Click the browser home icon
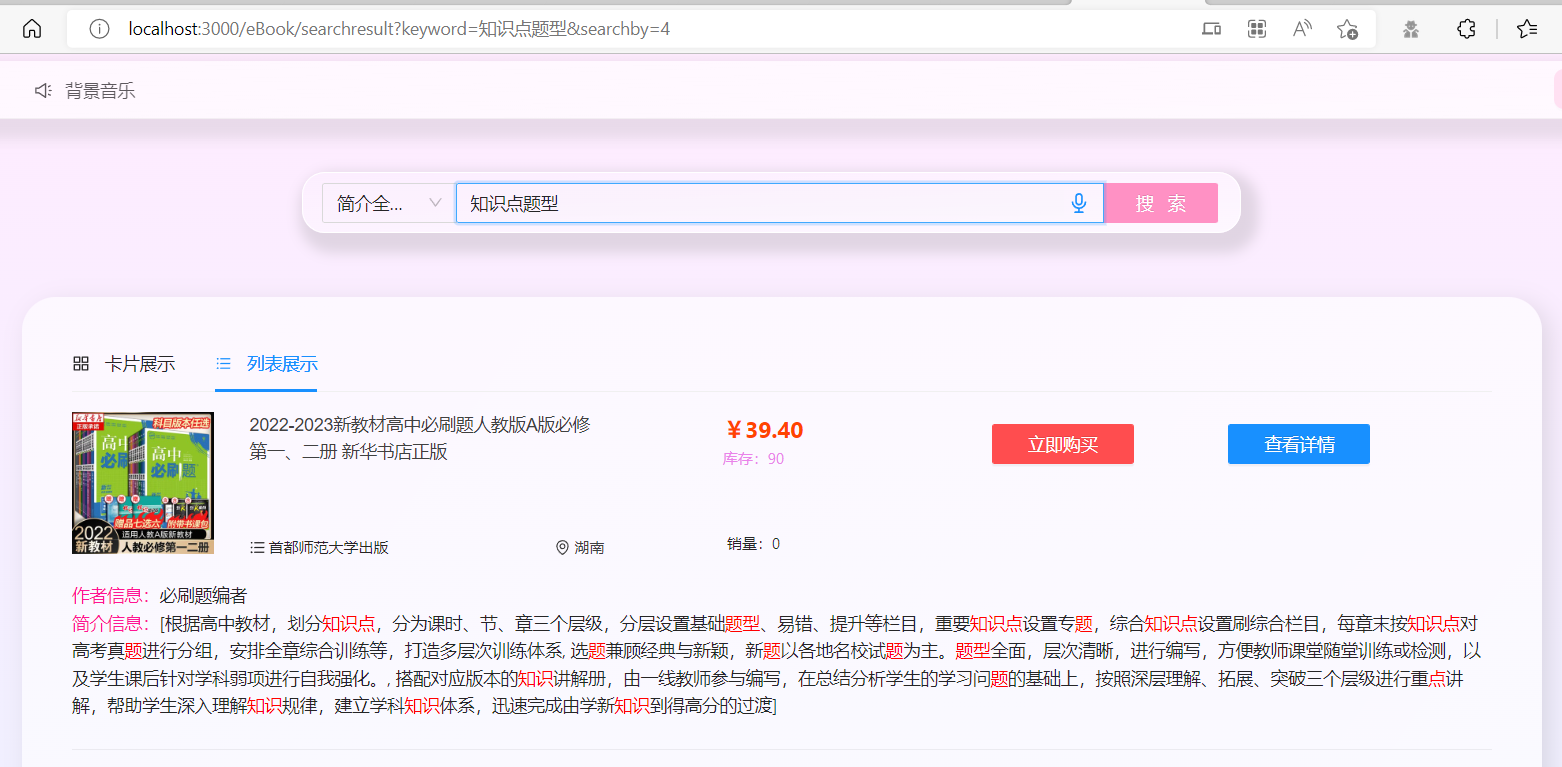Viewport: 1562px width, 767px height. (x=32, y=29)
